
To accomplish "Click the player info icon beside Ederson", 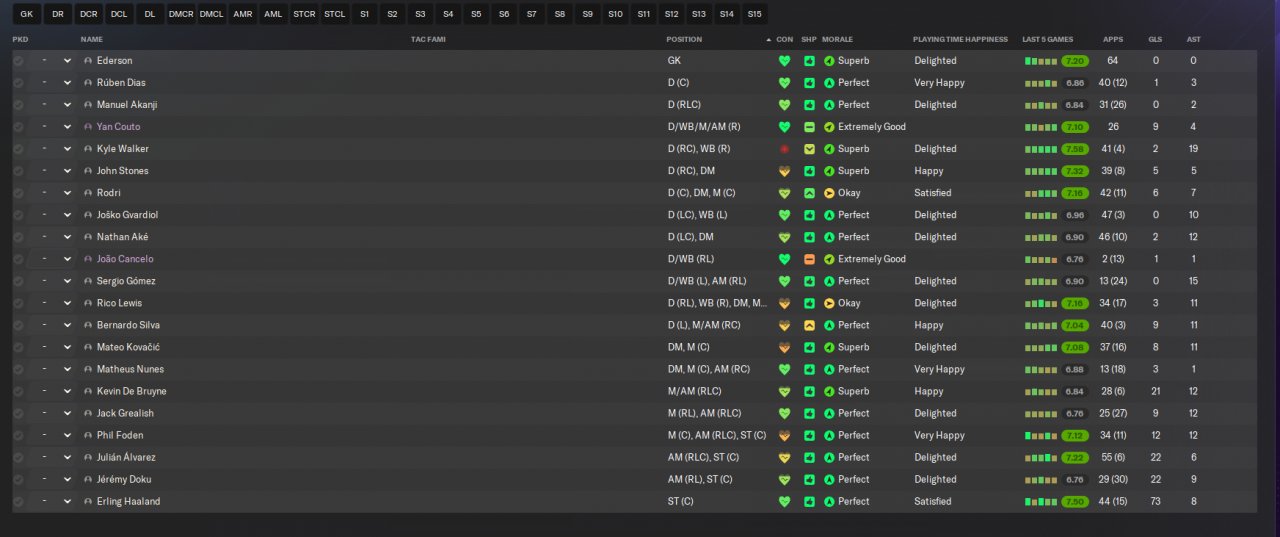I will click(x=88, y=61).
